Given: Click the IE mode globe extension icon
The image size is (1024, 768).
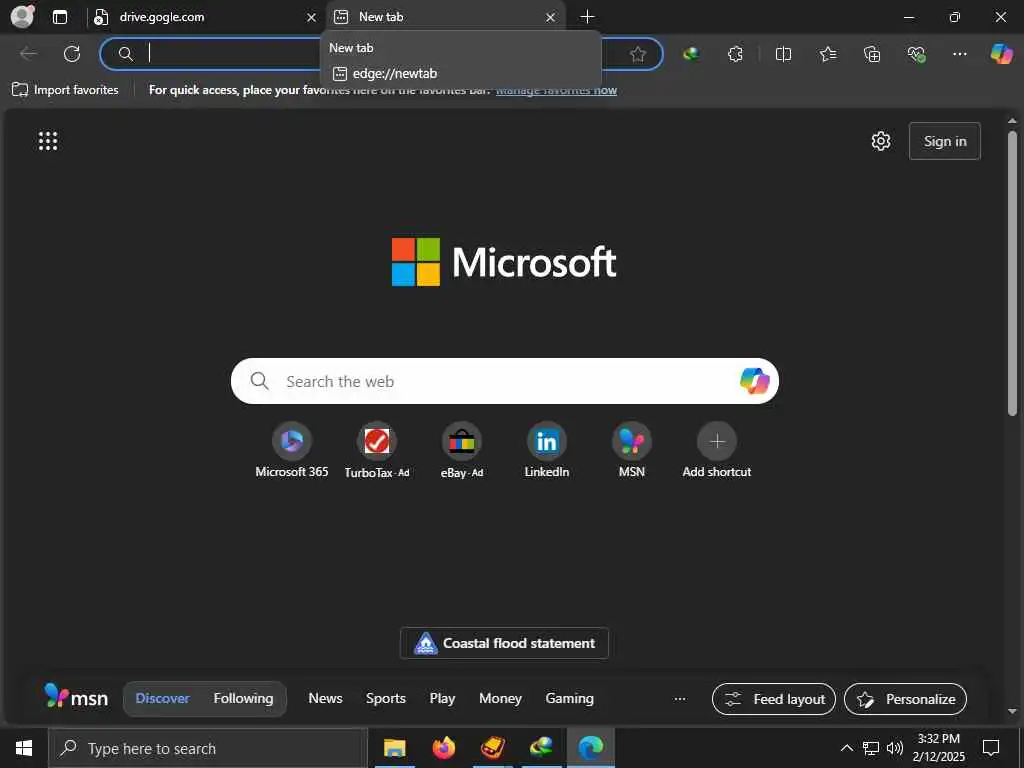Looking at the screenshot, I should coord(691,54).
